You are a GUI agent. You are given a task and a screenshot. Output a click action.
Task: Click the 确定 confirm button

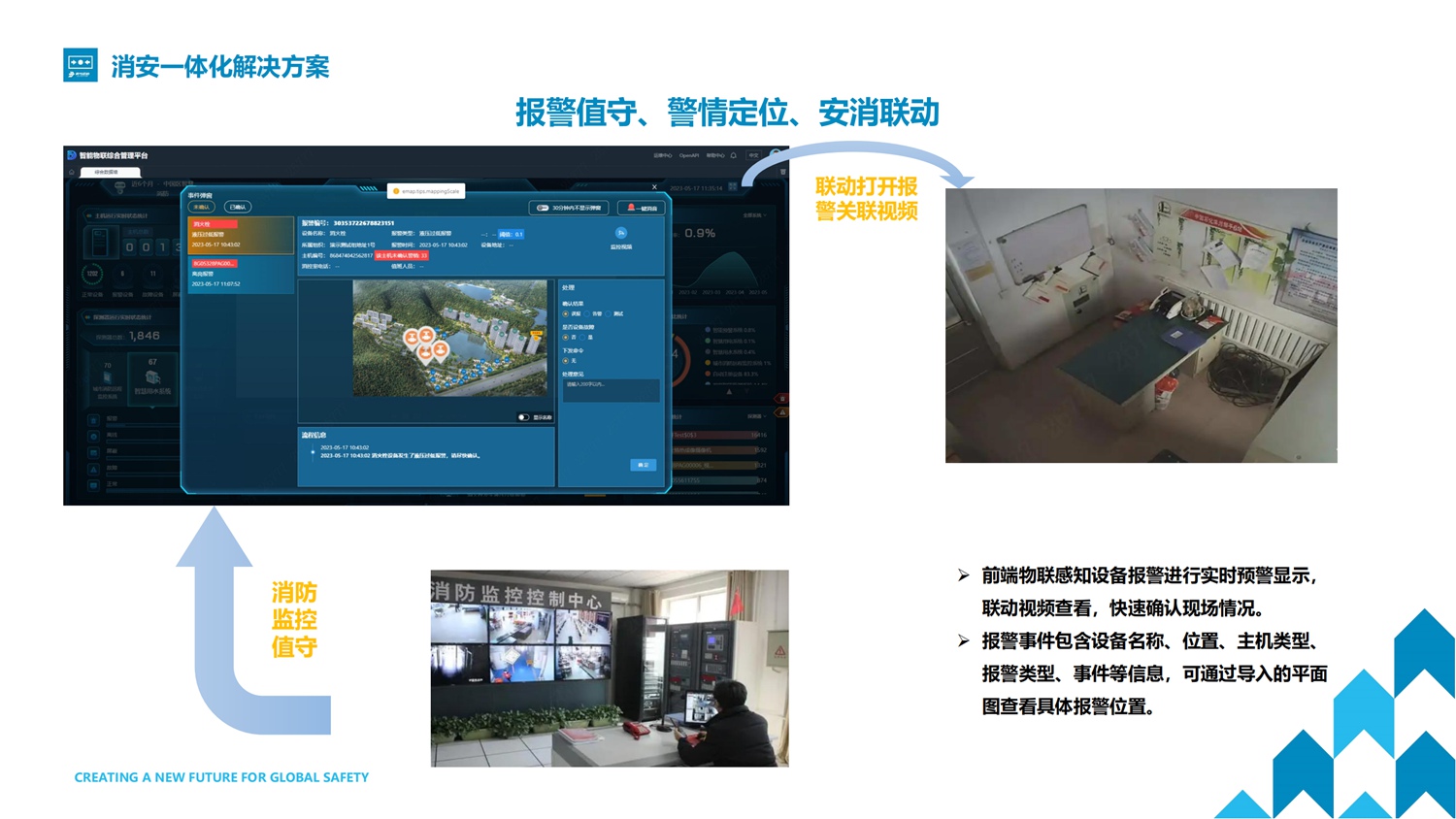(643, 465)
